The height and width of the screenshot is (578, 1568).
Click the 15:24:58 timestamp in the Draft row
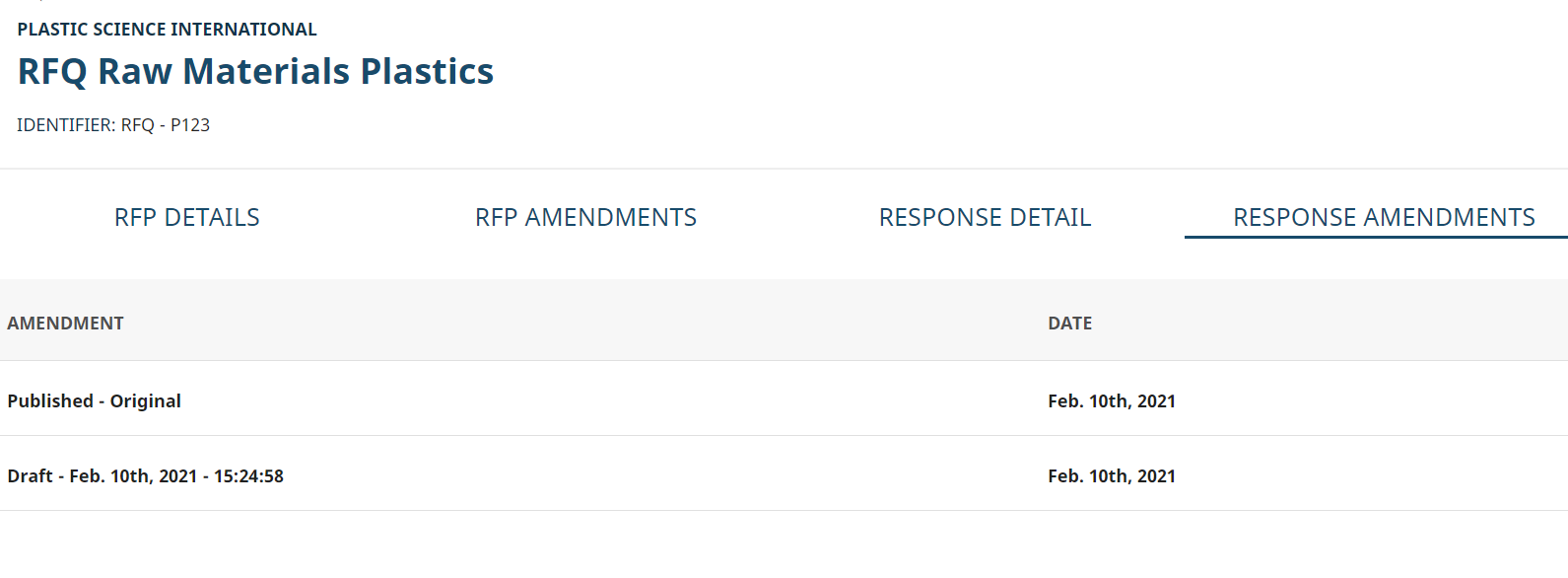click(248, 476)
